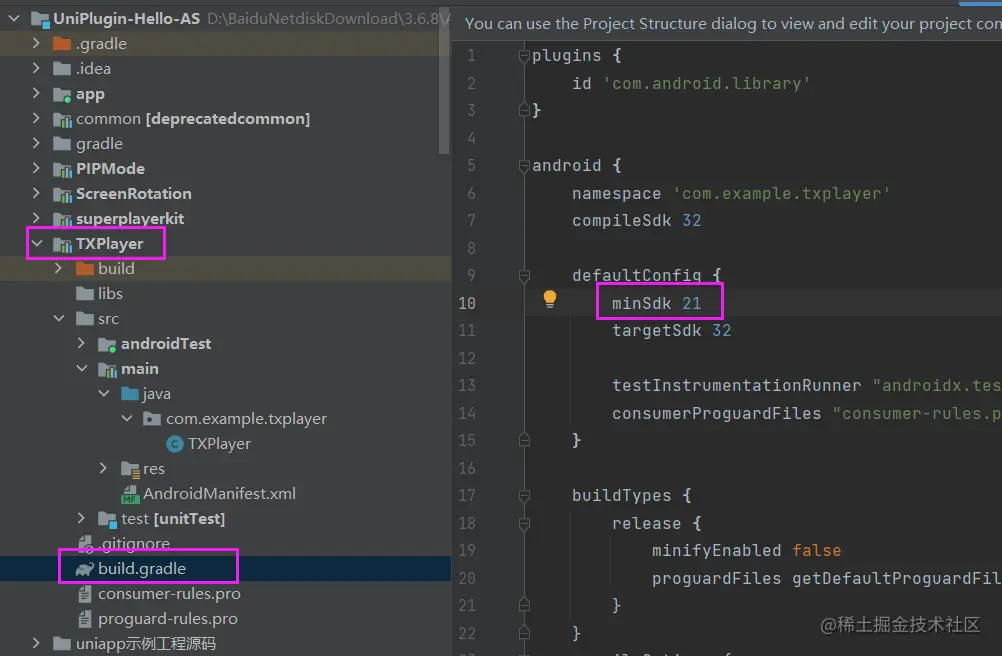
Task: Select the build.gradle file
Action: [x=142, y=568]
